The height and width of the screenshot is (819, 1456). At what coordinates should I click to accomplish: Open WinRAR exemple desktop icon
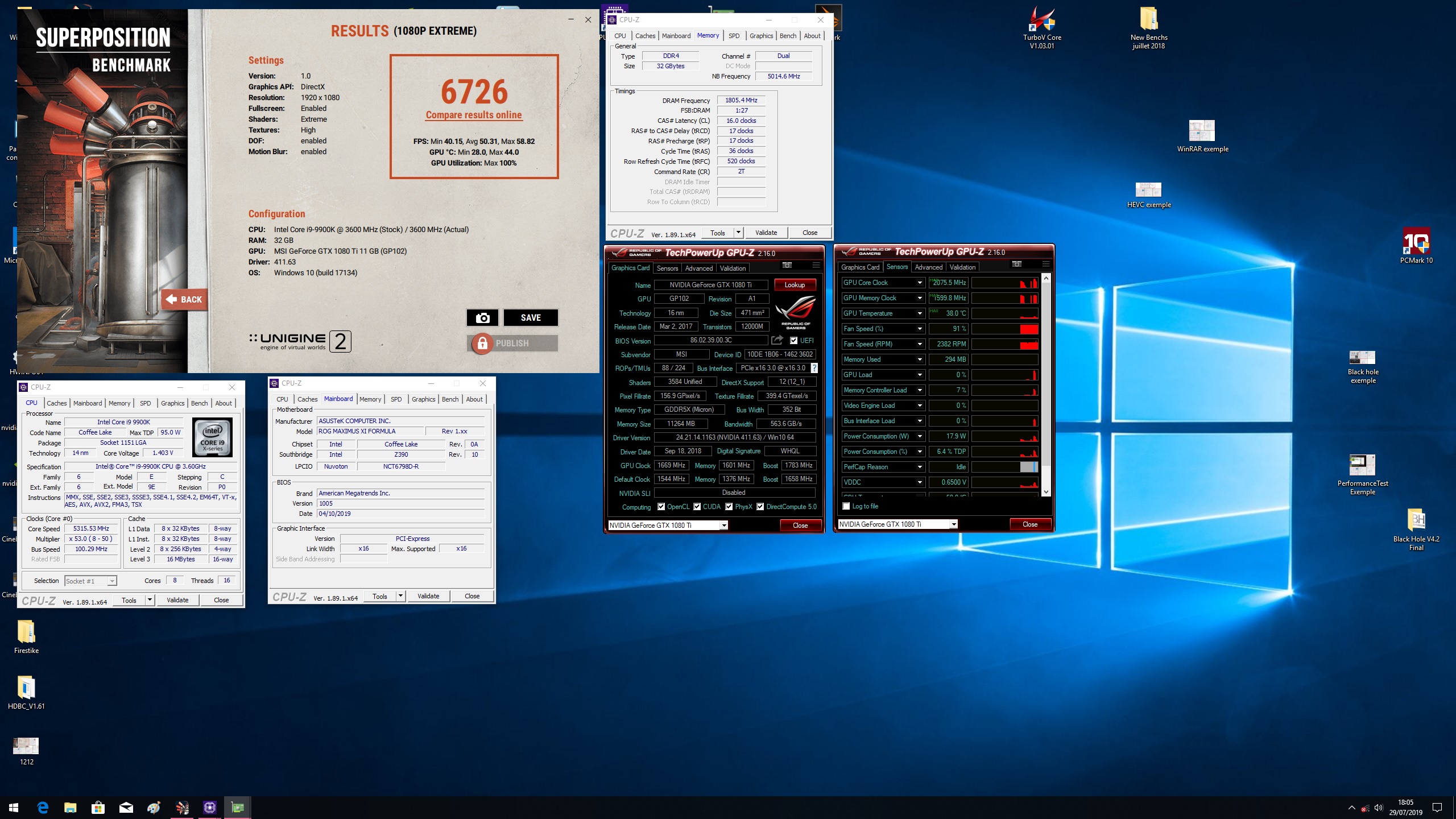coord(1202,136)
